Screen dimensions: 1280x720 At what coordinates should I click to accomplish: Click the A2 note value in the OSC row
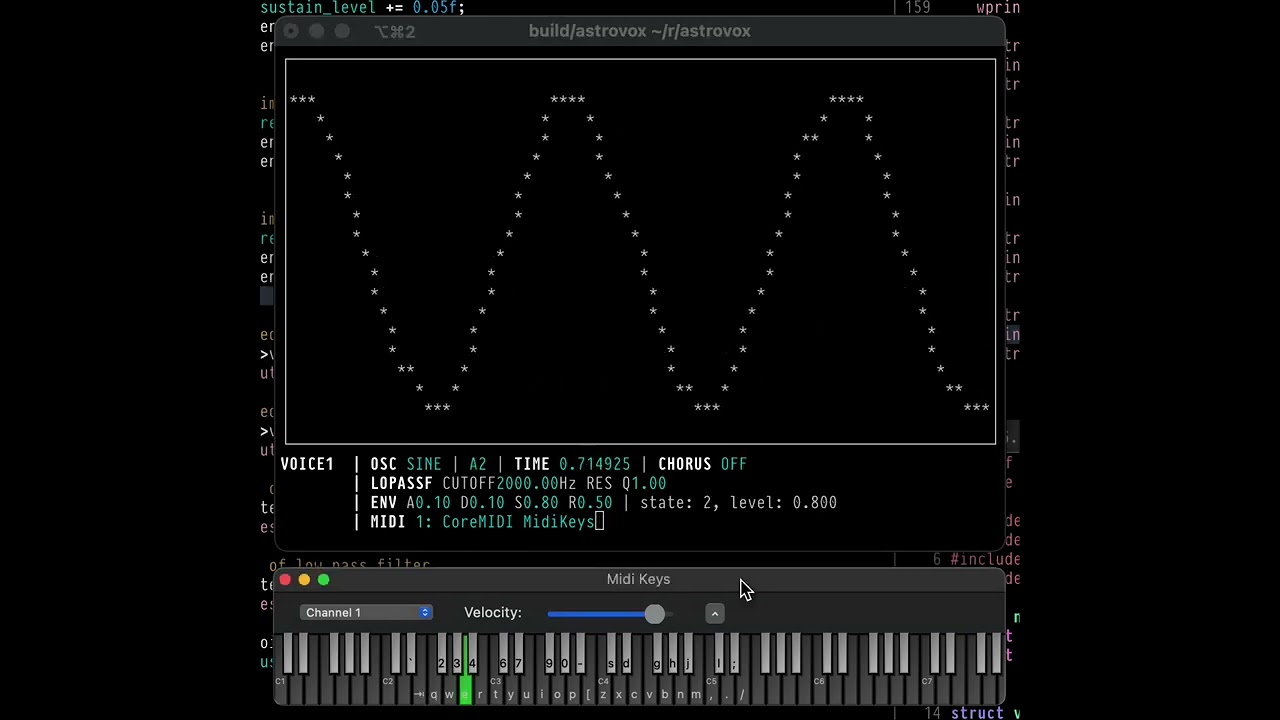[478, 464]
